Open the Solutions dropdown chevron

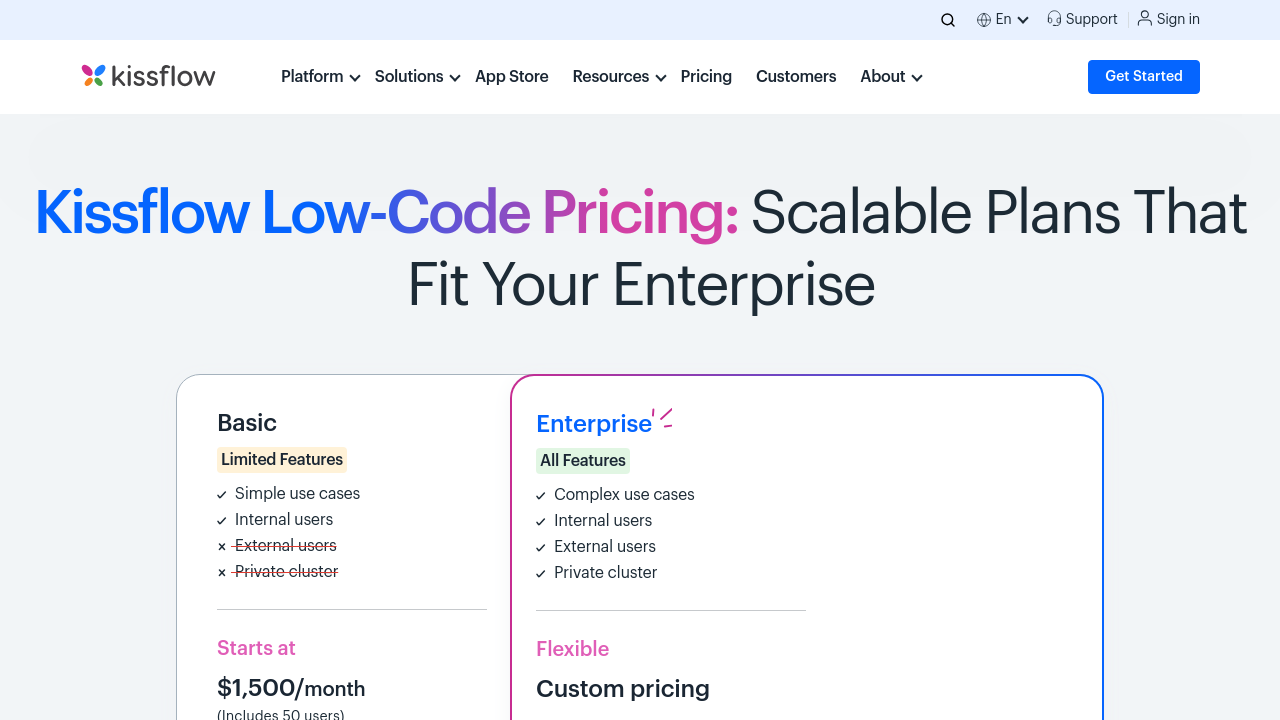(455, 78)
